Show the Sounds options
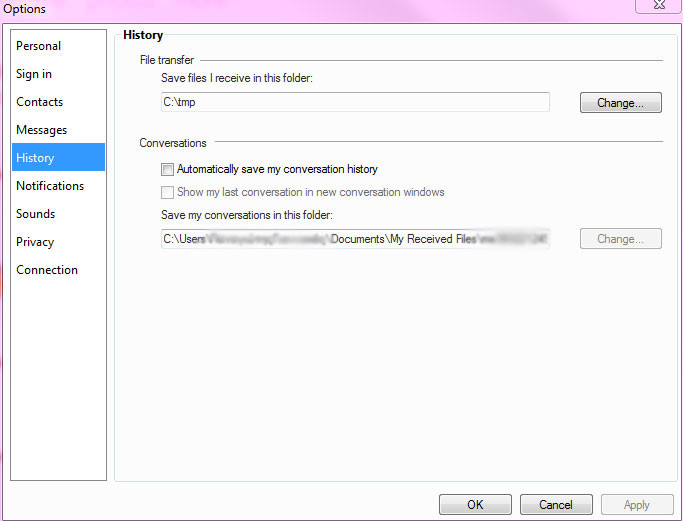 (x=36, y=214)
